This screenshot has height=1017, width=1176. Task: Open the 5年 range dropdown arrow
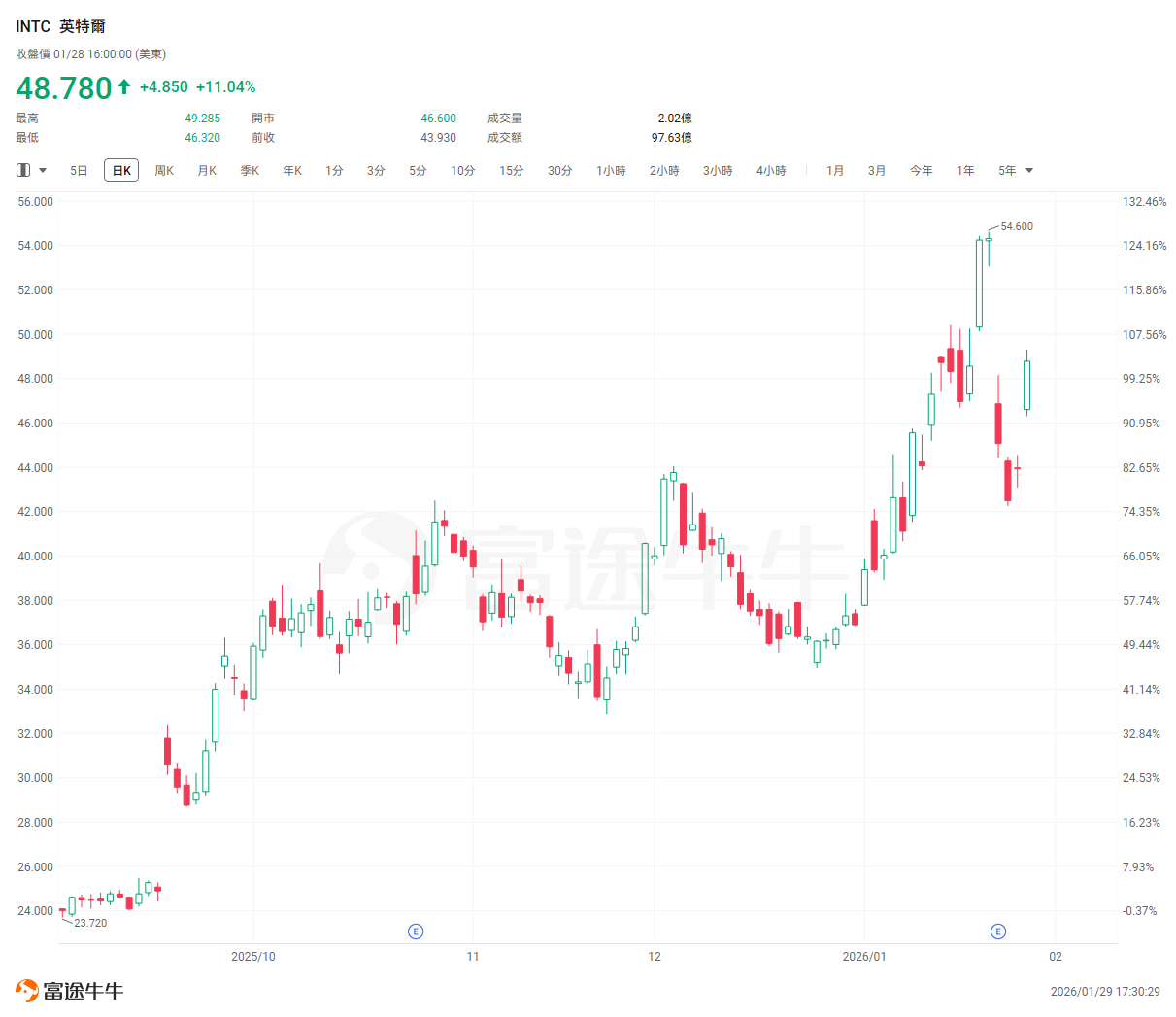pyautogui.click(x=1029, y=170)
